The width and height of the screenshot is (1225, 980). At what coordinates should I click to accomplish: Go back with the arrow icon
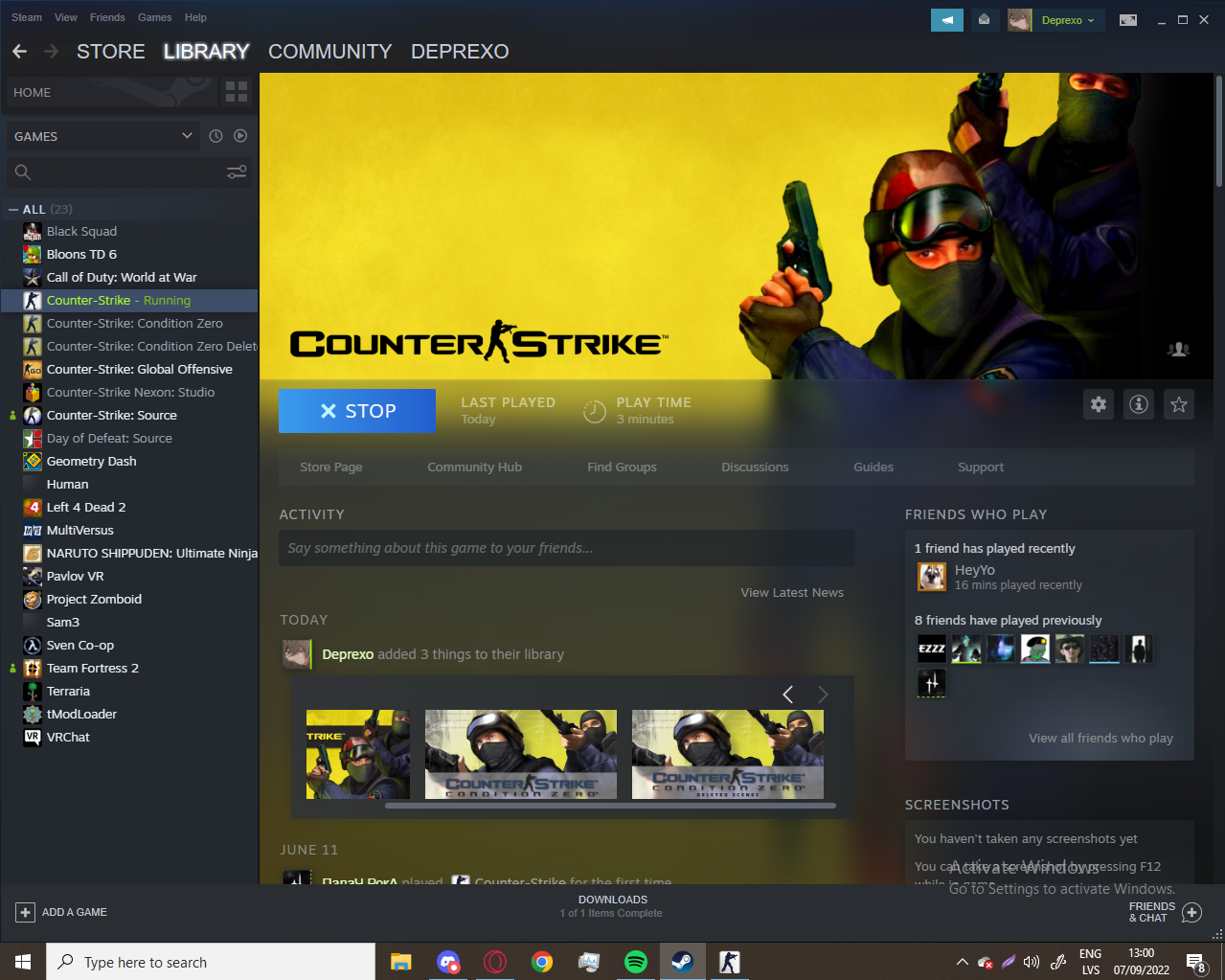click(20, 52)
